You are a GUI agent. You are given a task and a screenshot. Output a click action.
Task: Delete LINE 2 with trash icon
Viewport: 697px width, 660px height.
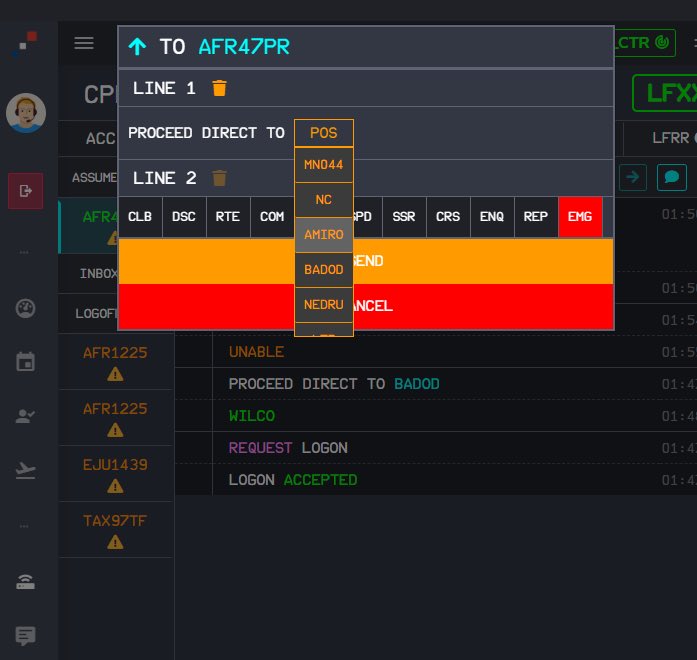coord(220,178)
